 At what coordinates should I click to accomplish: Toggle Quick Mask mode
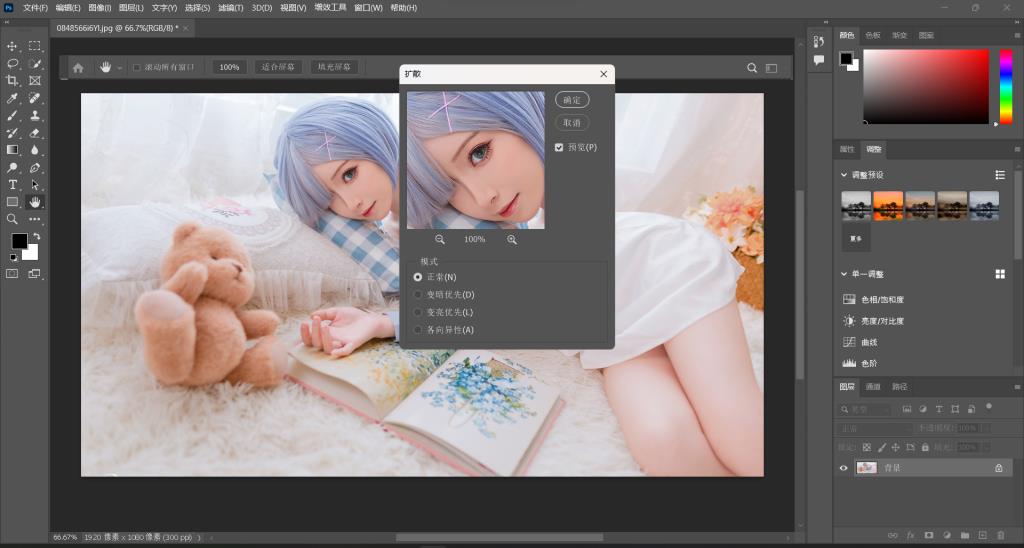(x=12, y=274)
